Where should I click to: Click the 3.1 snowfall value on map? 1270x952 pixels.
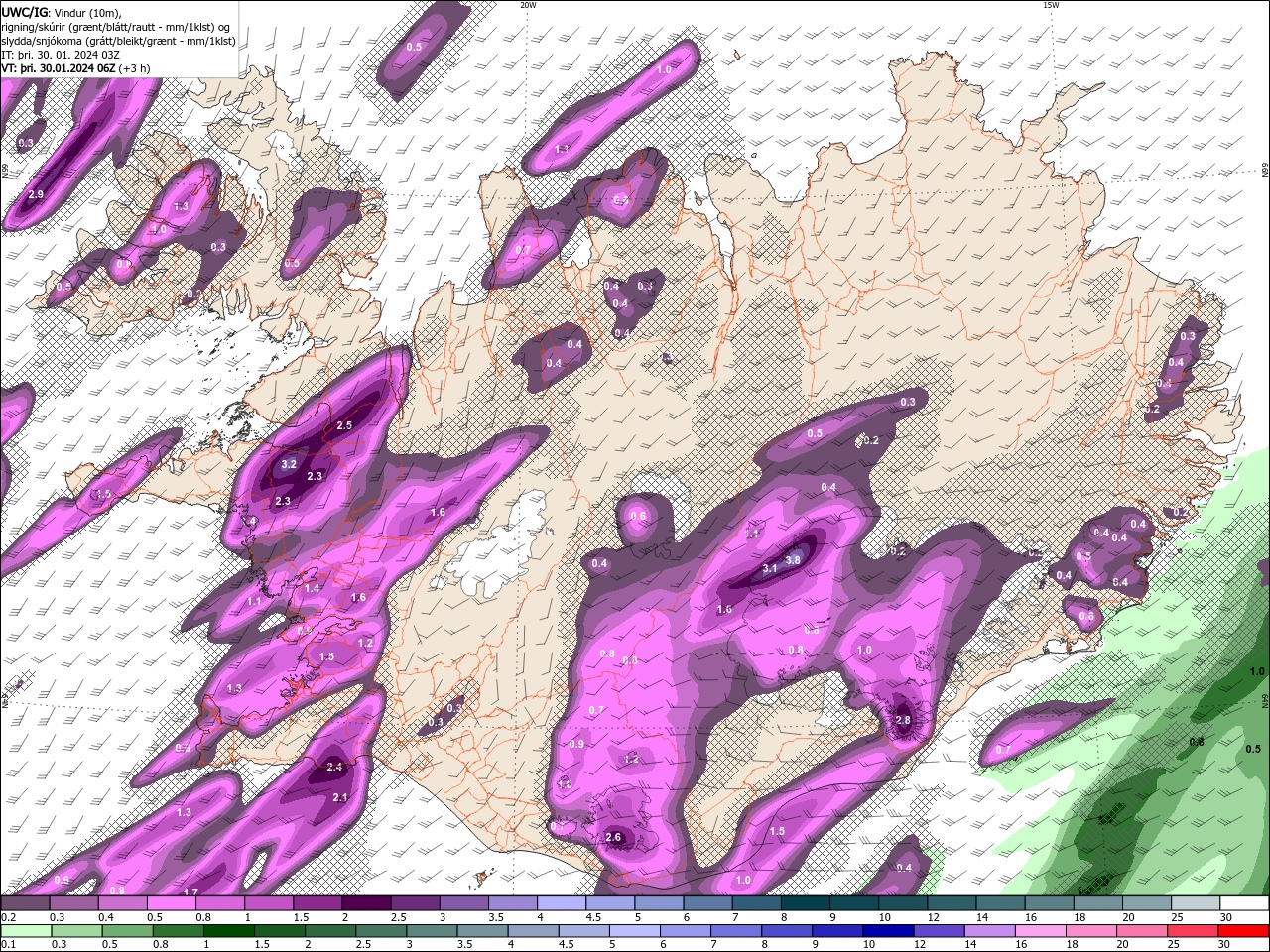tap(770, 568)
